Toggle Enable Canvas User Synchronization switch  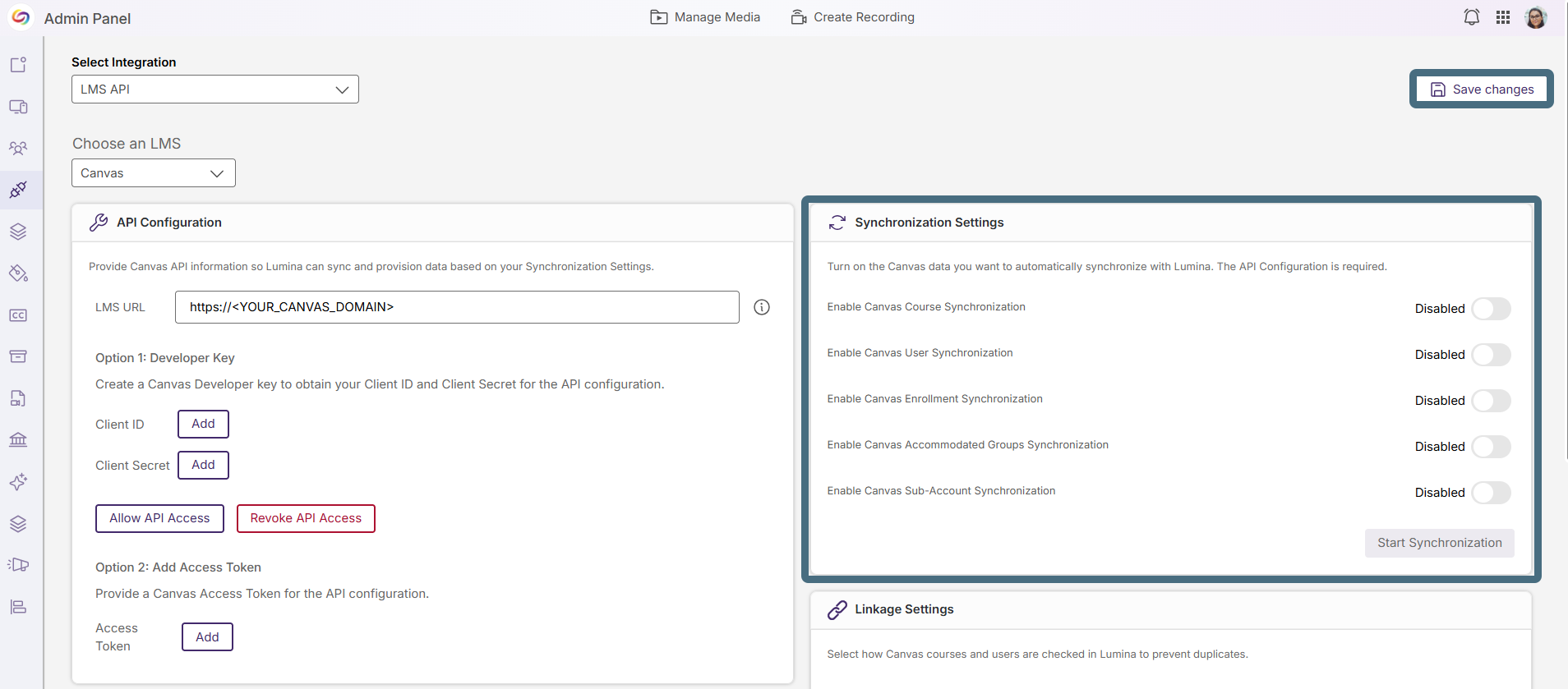click(1491, 355)
